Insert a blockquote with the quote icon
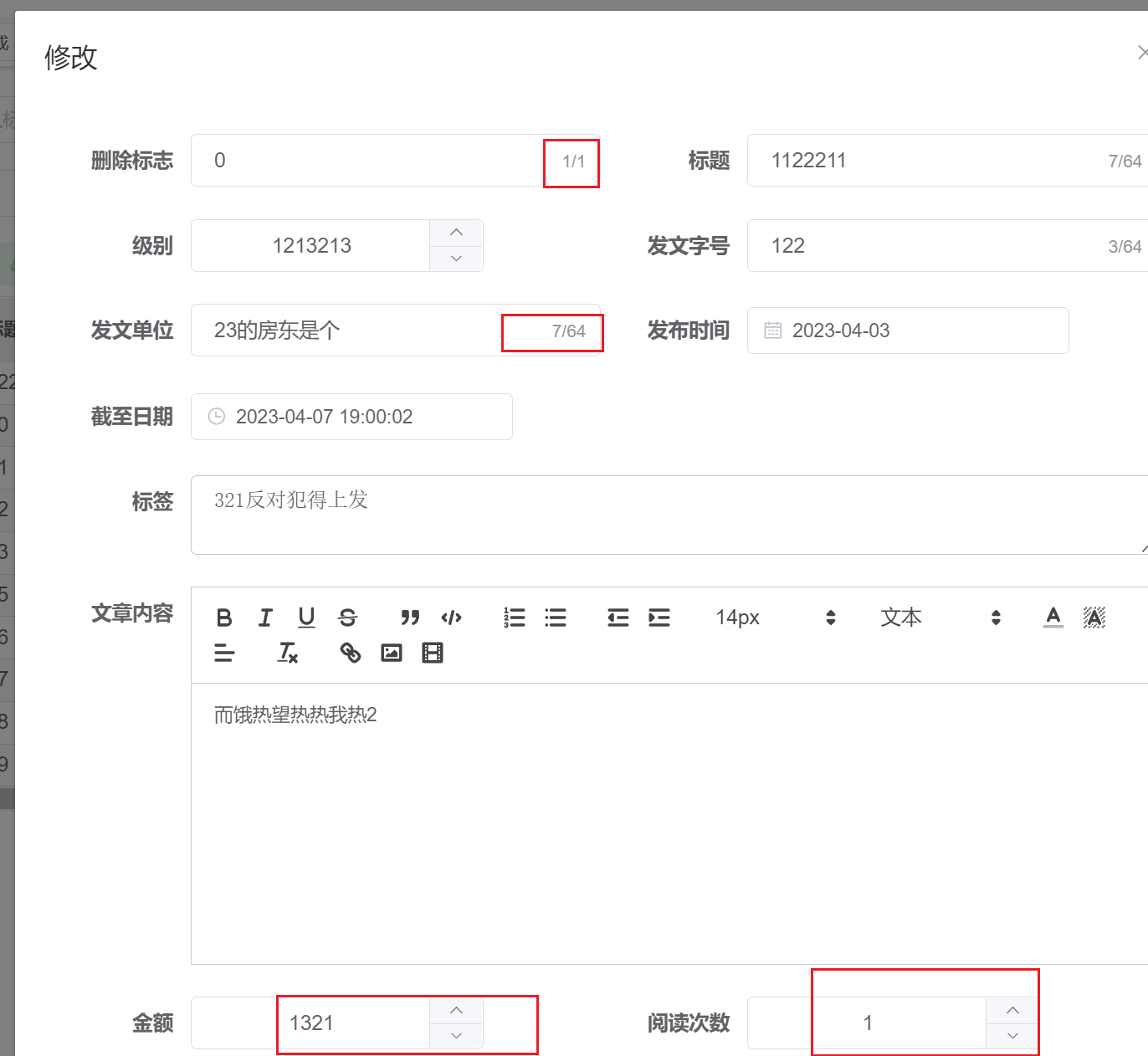 [410, 618]
